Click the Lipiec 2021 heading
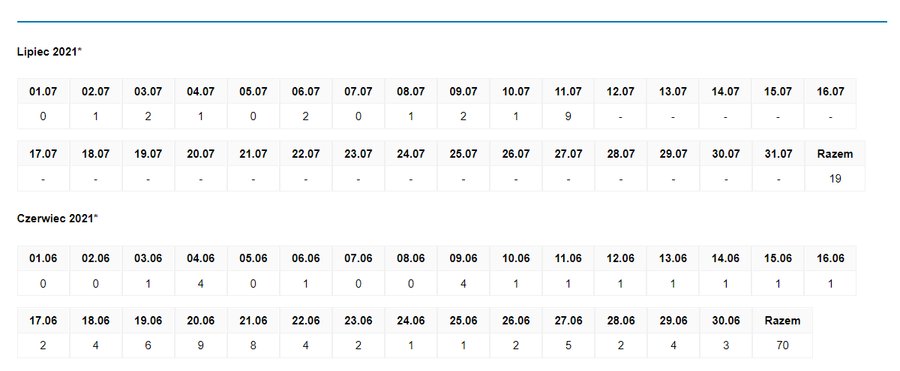 tap(50, 52)
